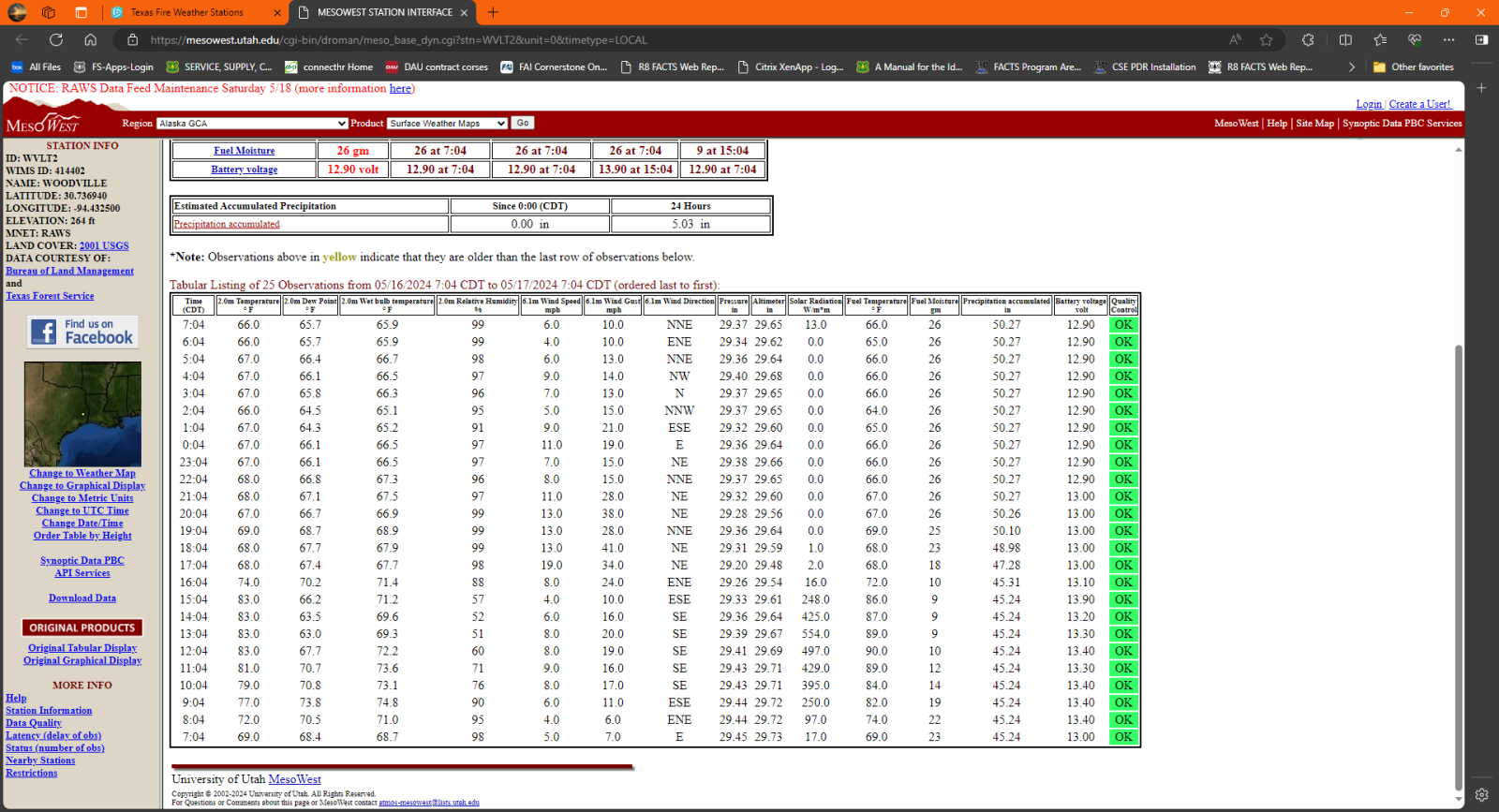Open the read aloud icon in the address bar
This screenshot has width=1499, height=812.
[x=1236, y=39]
